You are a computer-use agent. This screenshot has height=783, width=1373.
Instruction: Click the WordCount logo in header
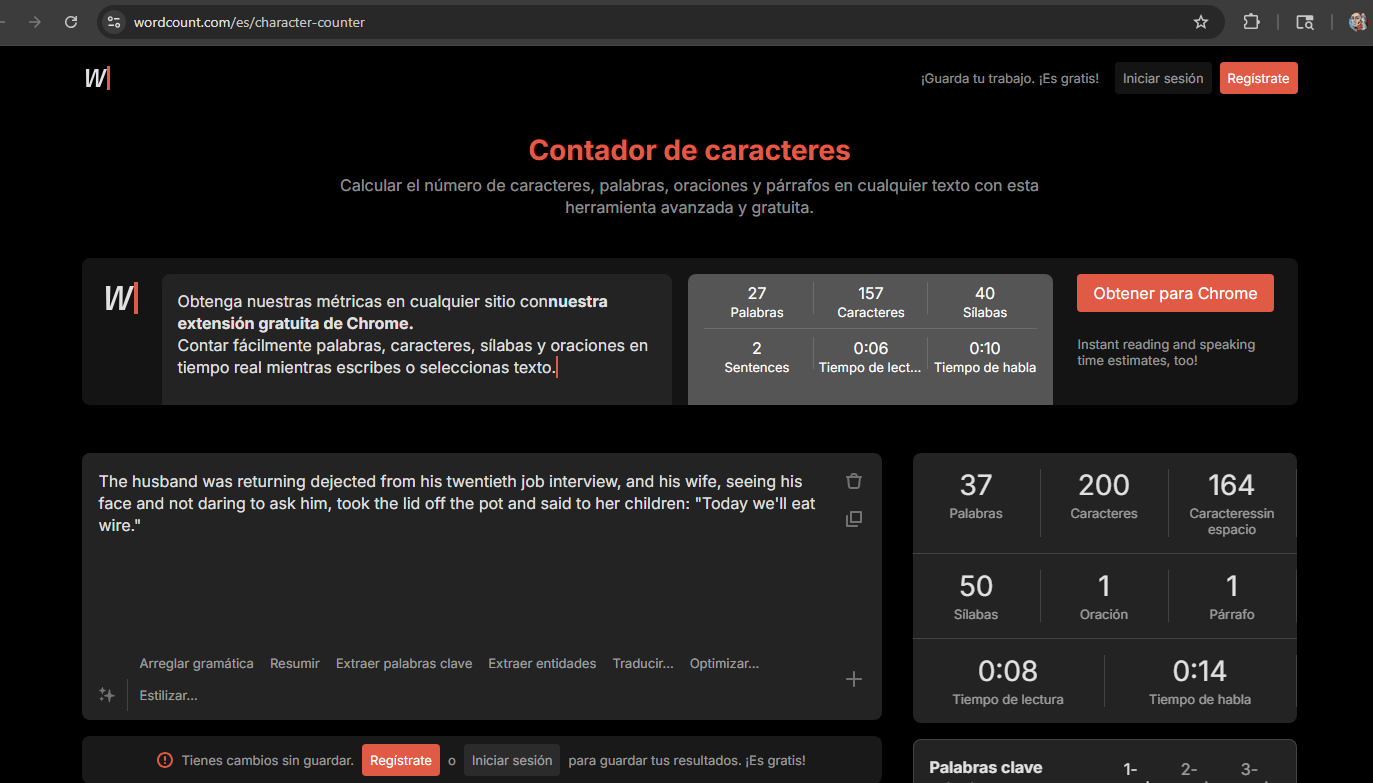pos(97,78)
